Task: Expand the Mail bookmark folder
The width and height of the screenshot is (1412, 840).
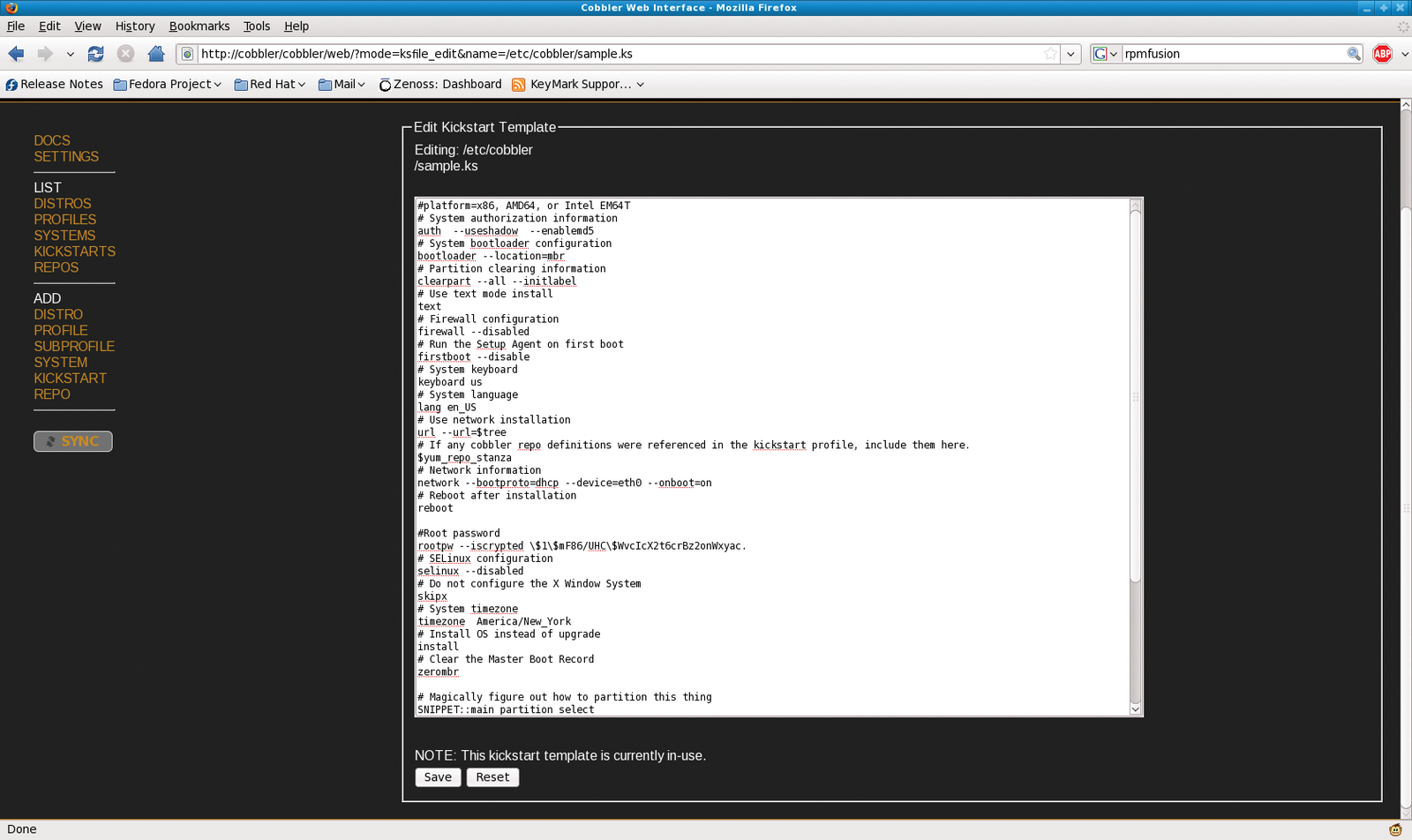Action: 342,85
